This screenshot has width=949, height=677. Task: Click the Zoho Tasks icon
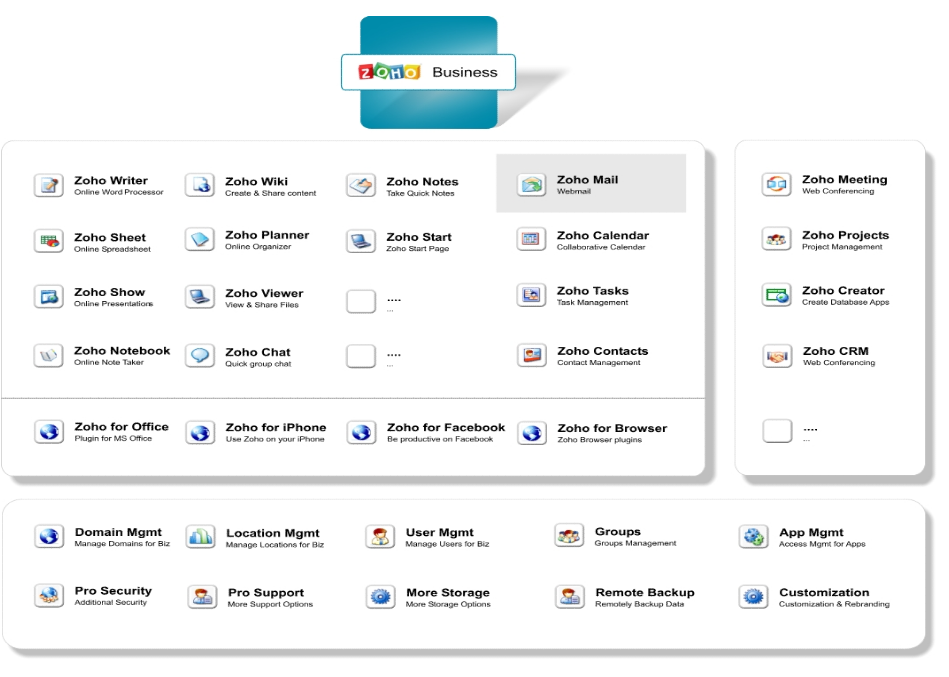(532, 295)
